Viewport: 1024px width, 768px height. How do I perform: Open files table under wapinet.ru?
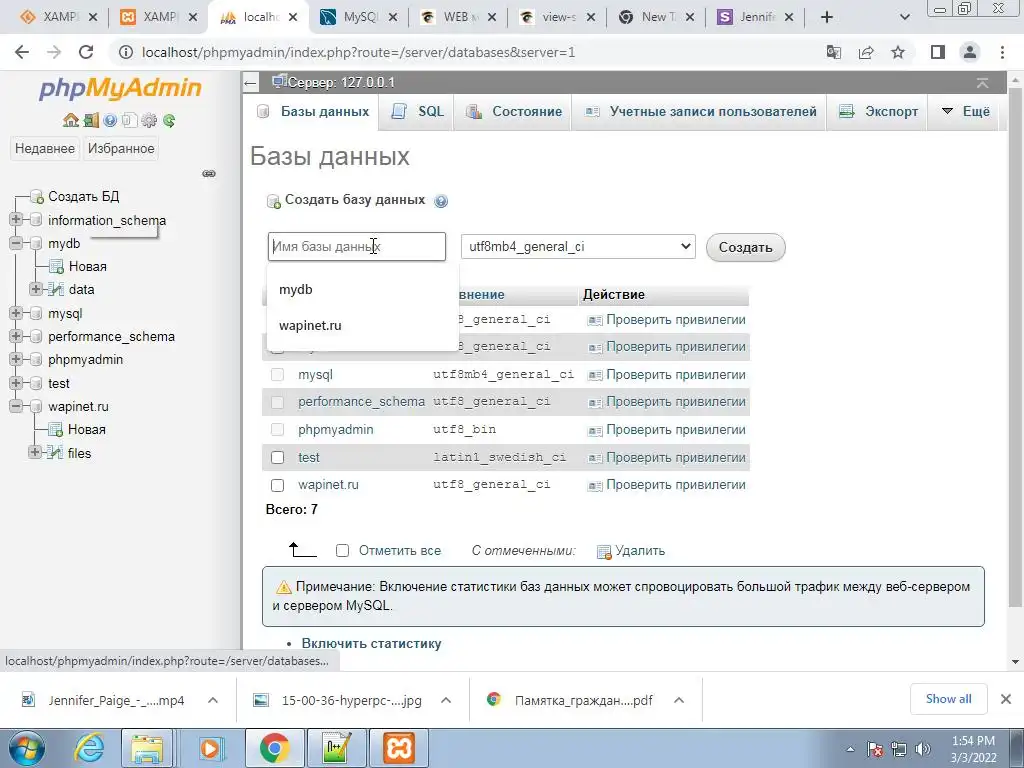[x=80, y=453]
